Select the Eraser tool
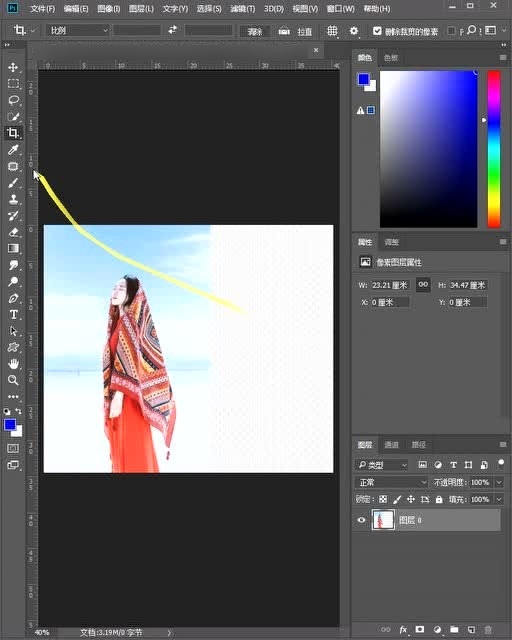512x640 pixels. click(13, 232)
